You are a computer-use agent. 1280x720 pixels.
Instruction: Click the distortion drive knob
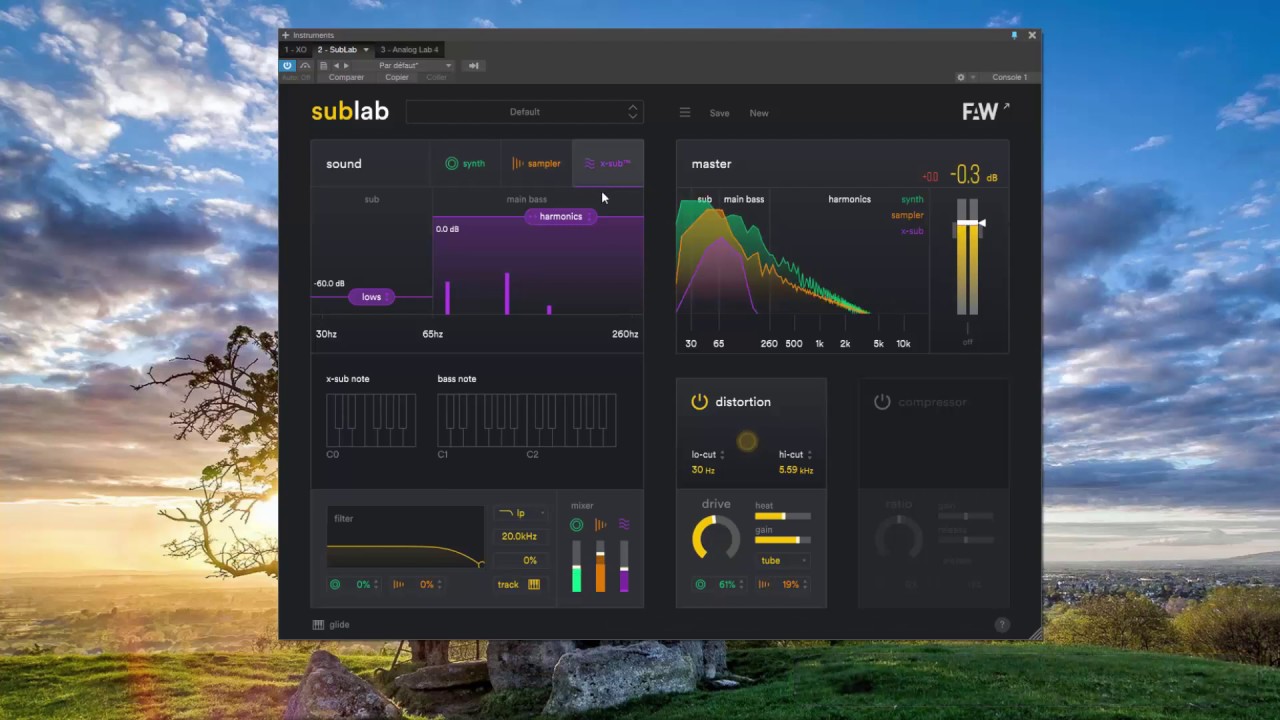[716, 537]
